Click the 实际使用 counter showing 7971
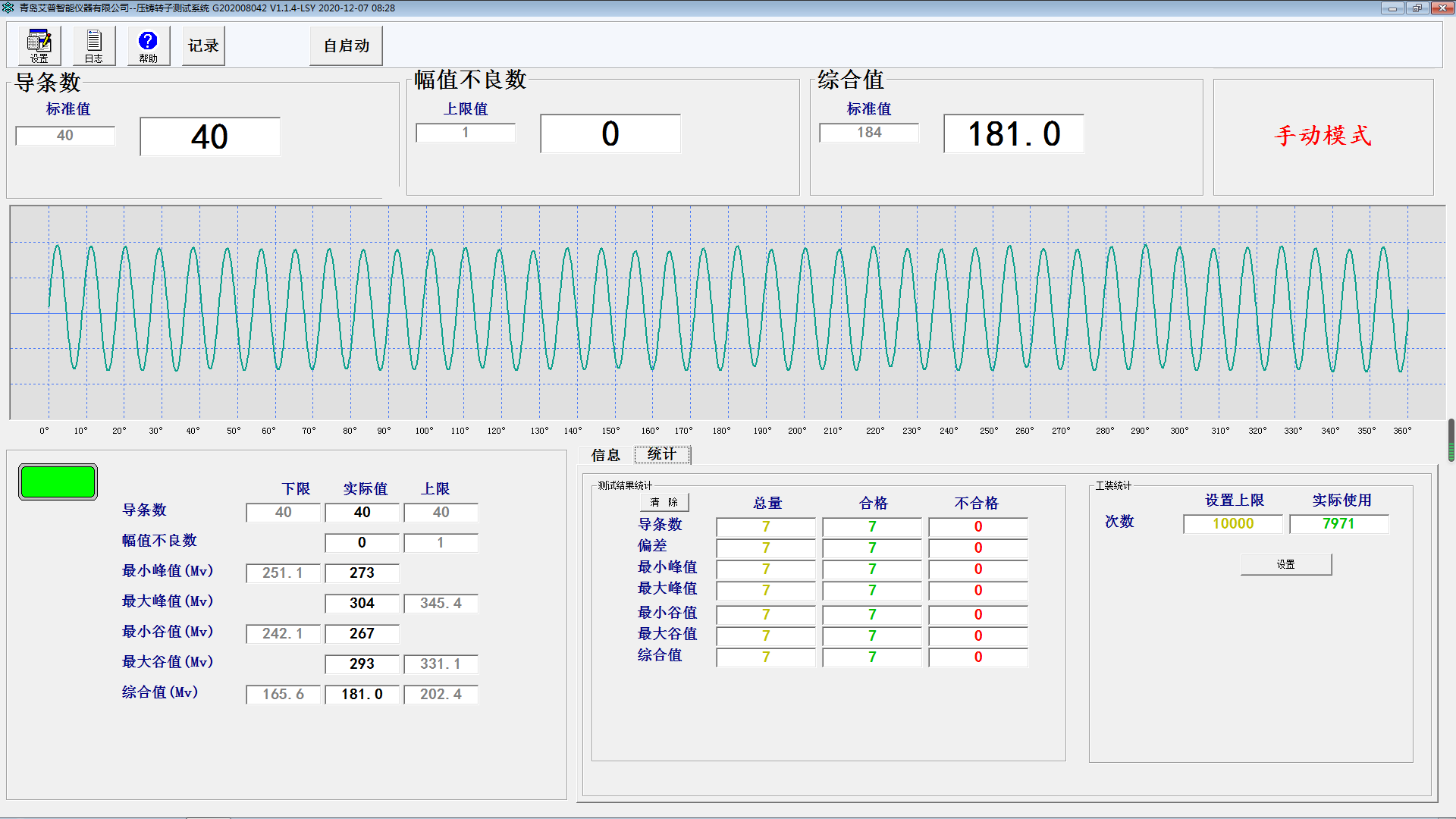Screen dimensions: 1456x819 [x=1338, y=523]
